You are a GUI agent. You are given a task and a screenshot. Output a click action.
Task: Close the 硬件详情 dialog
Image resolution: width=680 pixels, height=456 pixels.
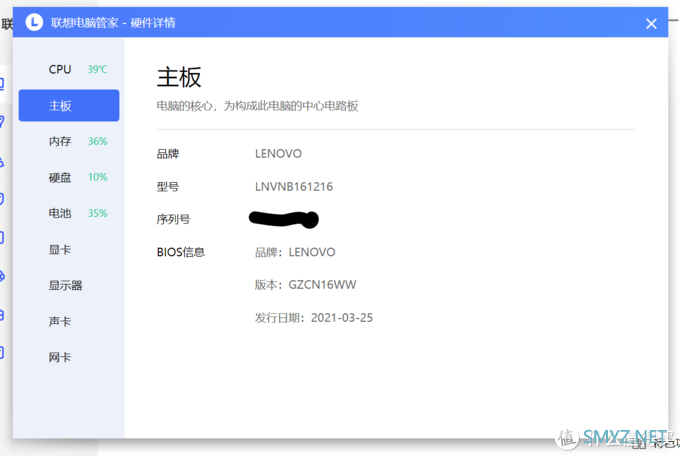click(x=651, y=23)
